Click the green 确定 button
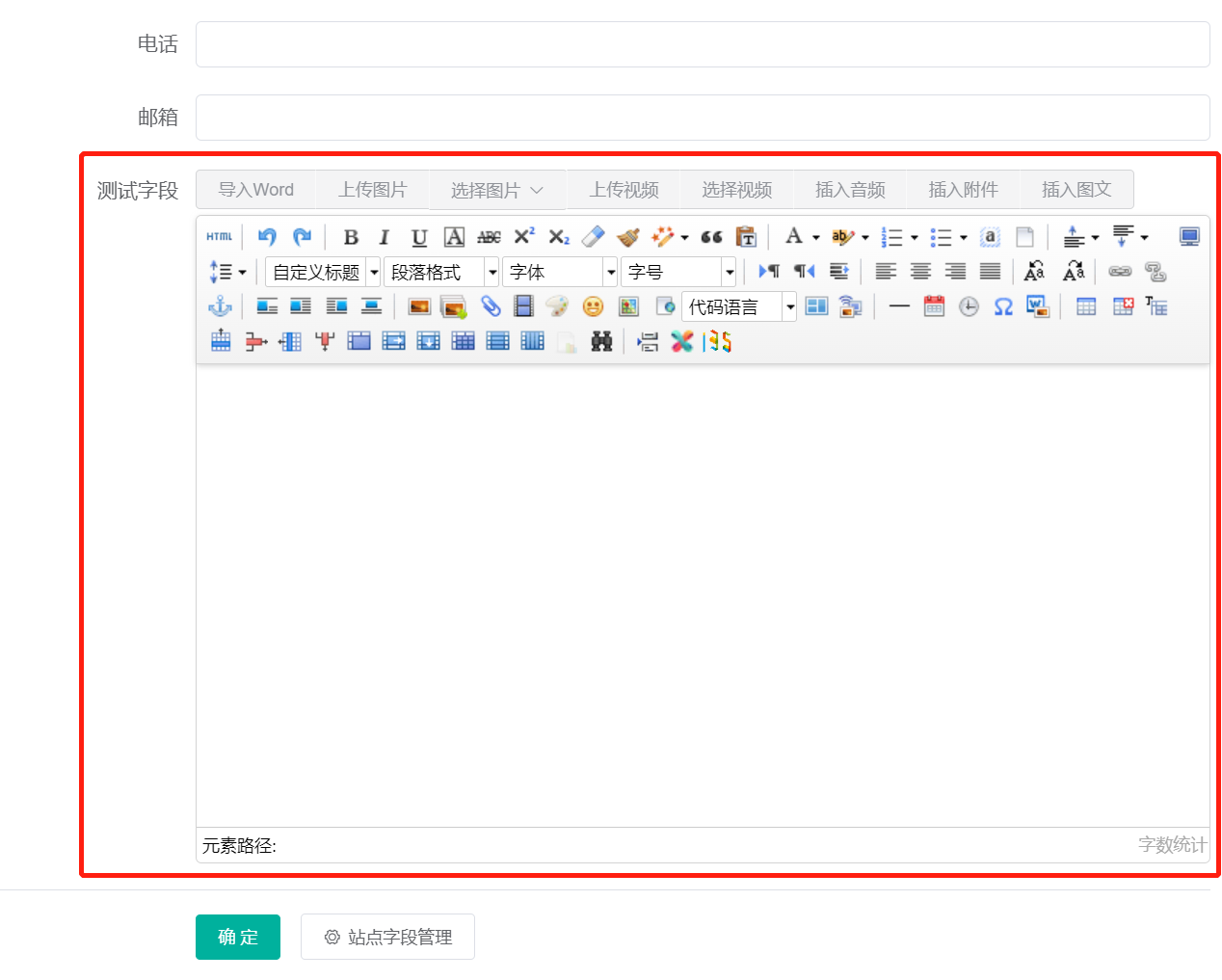Viewport: 1222px width, 980px height. [x=238, y=937]
